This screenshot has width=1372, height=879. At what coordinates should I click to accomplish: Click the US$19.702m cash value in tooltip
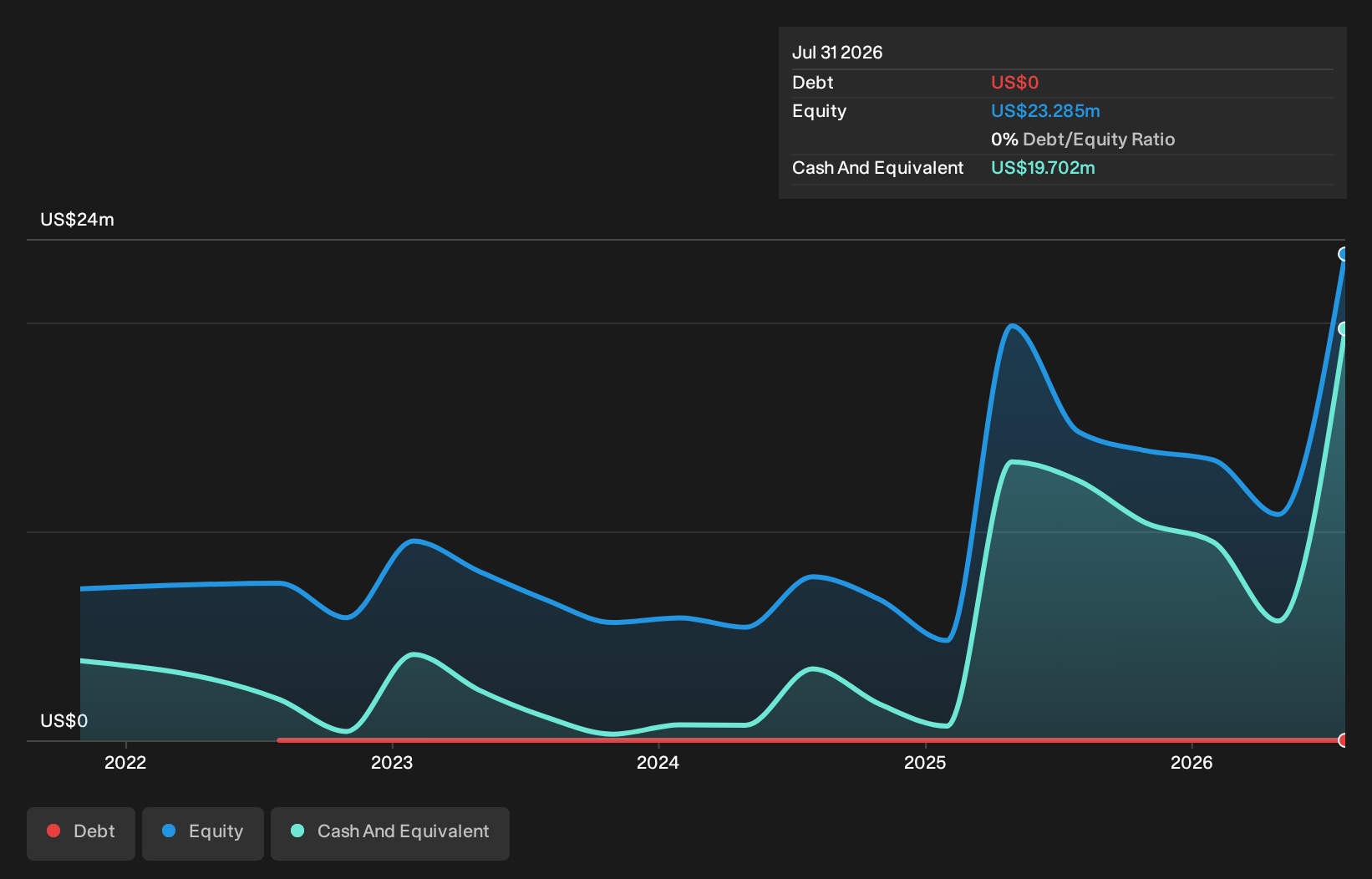(x=1043, y=168)
